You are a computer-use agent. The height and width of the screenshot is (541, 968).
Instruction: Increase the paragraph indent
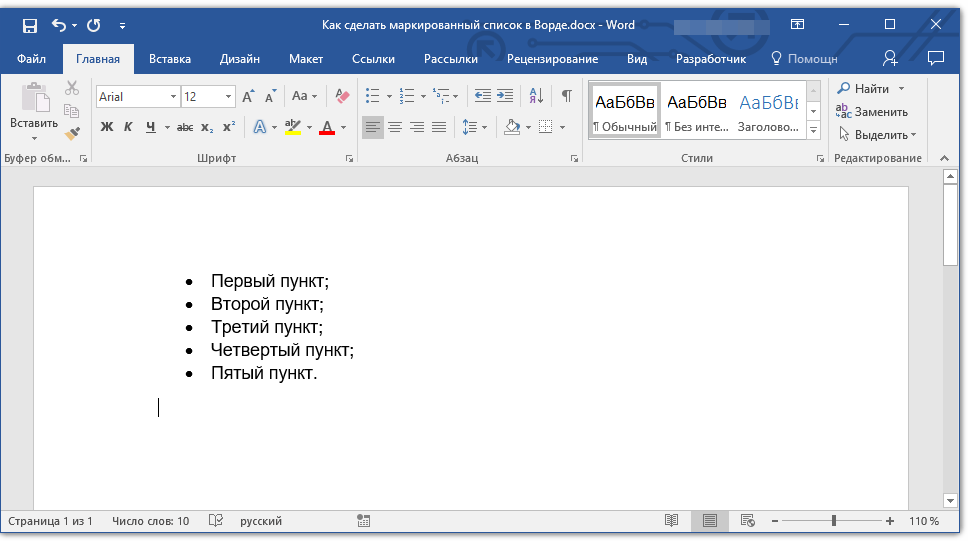point(505,96)
